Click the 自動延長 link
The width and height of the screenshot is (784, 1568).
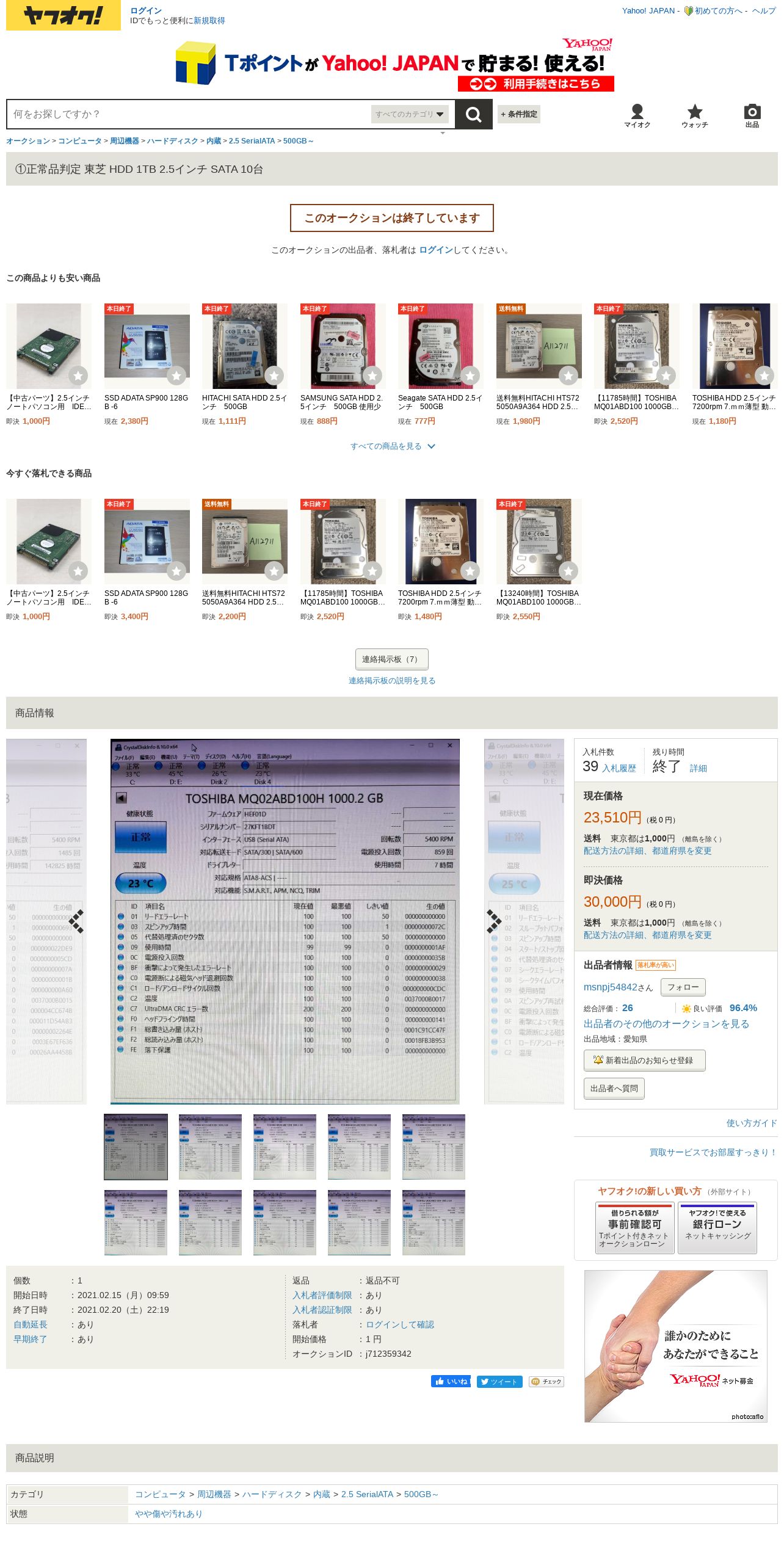click(x=31, y=1324)
